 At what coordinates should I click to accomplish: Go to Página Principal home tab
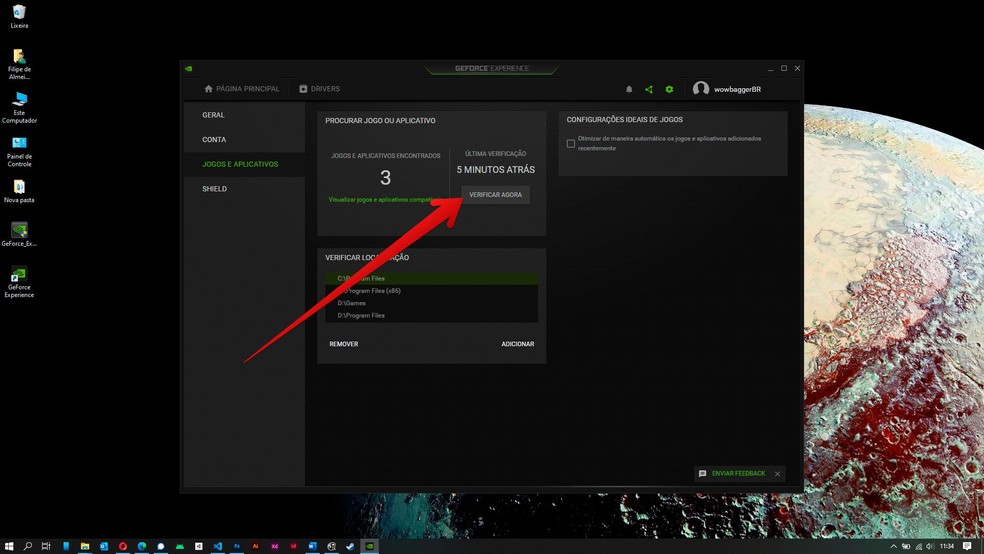242,89
